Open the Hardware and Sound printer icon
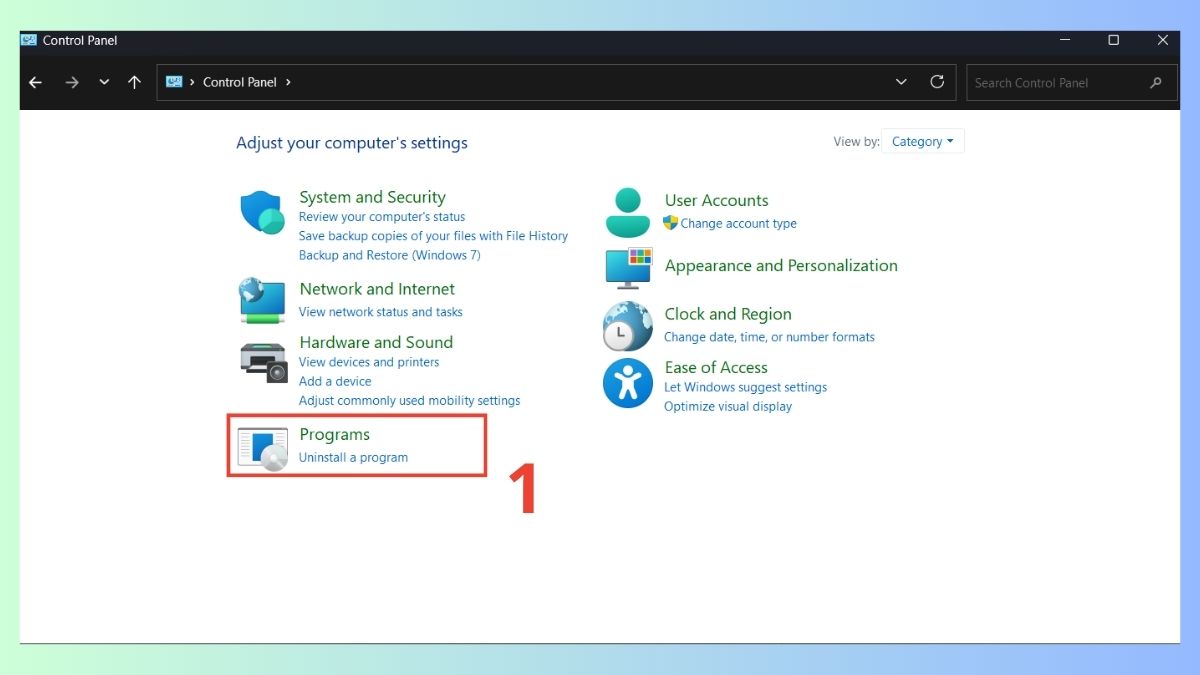The image size is (1200, 675). point(264,361)
